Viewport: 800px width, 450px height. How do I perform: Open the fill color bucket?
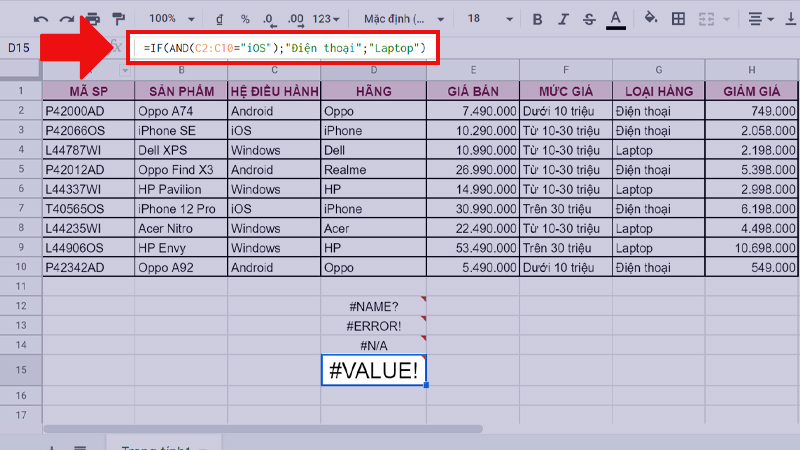click(x=651, y=19)
